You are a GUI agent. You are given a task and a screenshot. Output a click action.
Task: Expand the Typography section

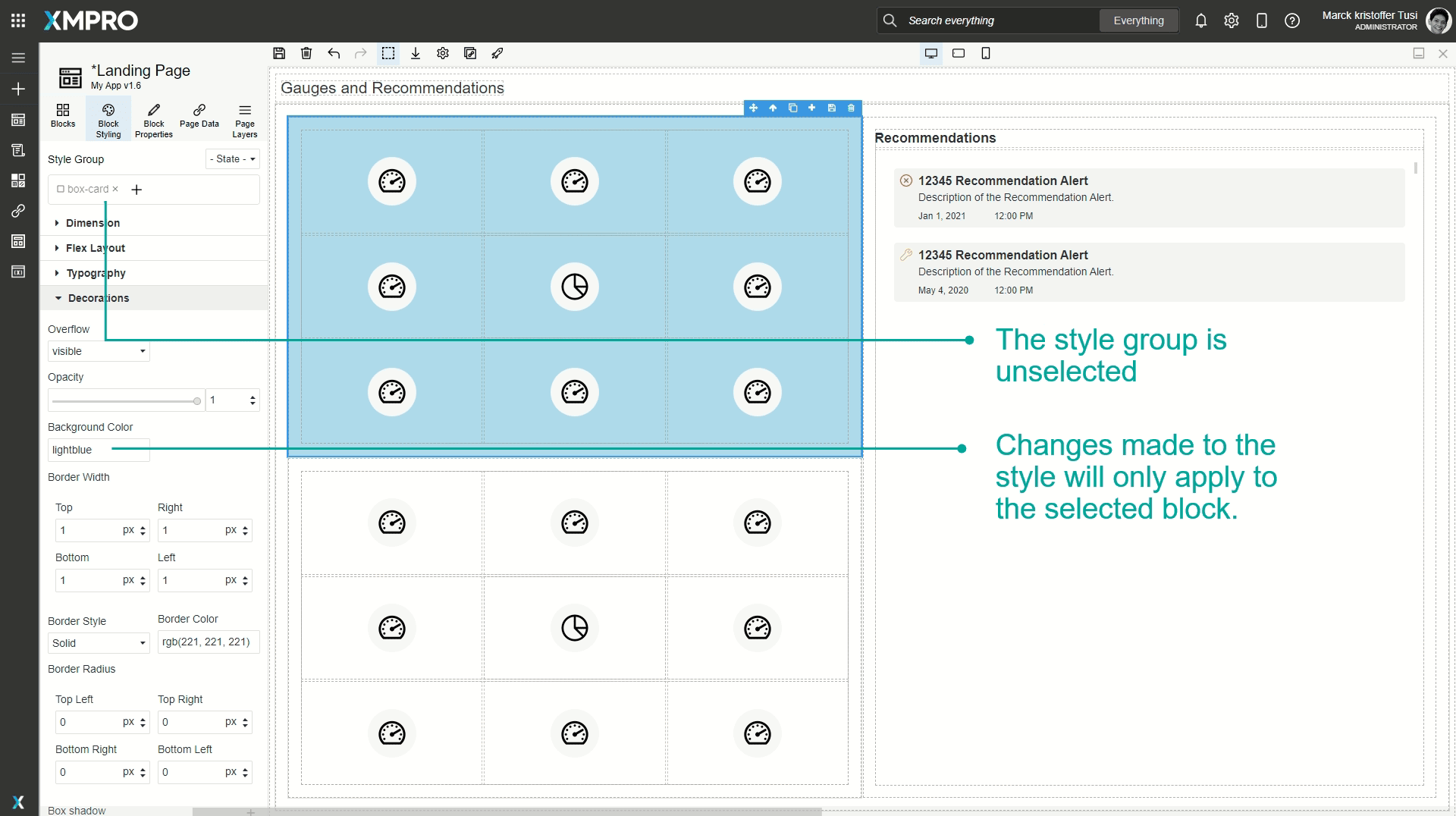point(95,273)
